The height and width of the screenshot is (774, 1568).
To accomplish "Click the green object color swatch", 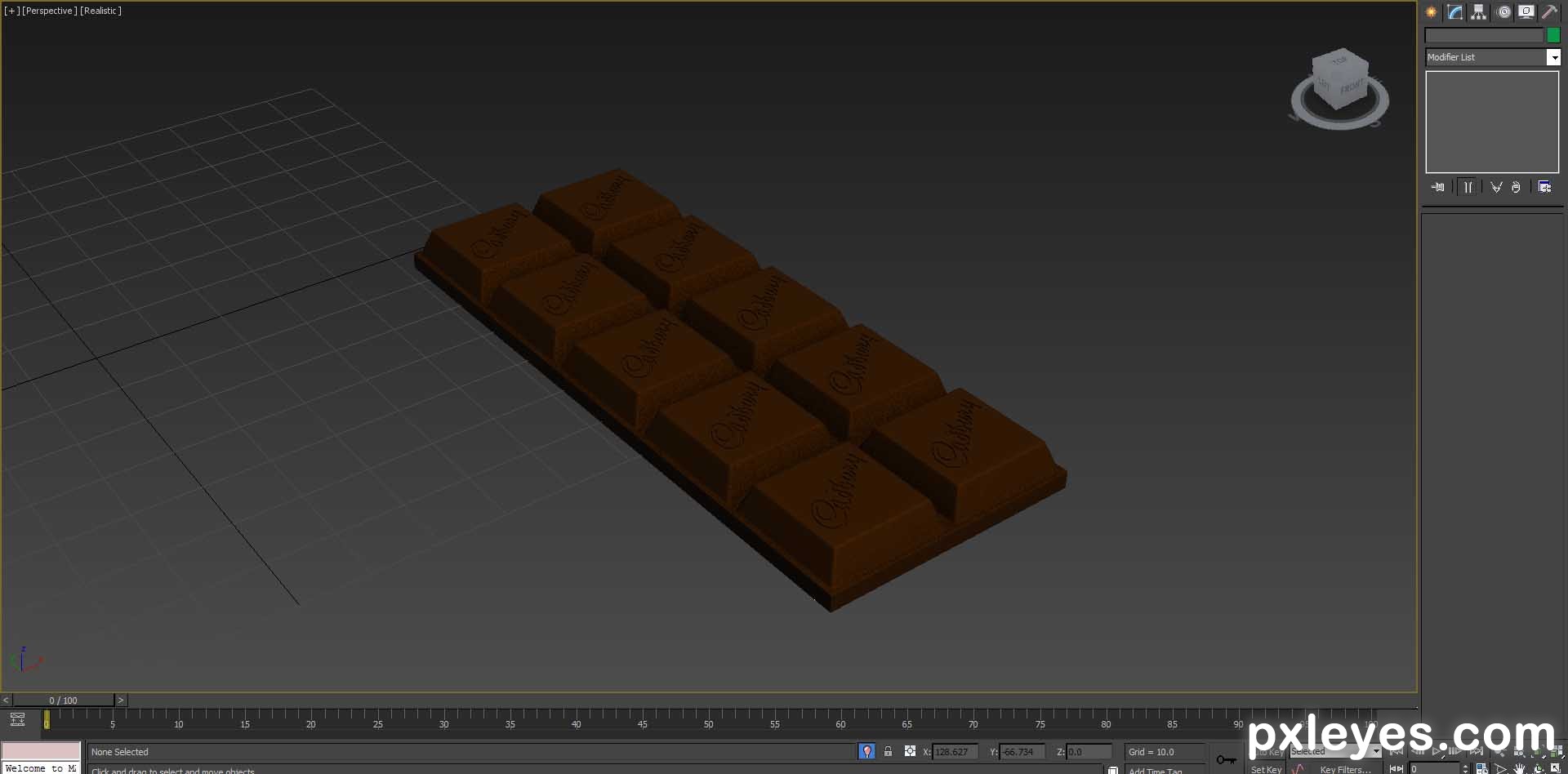I will 1553,35.
